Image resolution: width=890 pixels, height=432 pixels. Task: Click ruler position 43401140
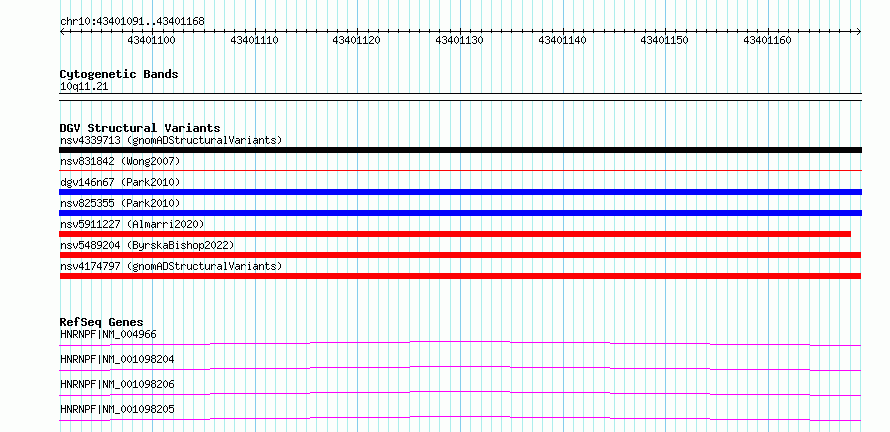click(562, 40)
